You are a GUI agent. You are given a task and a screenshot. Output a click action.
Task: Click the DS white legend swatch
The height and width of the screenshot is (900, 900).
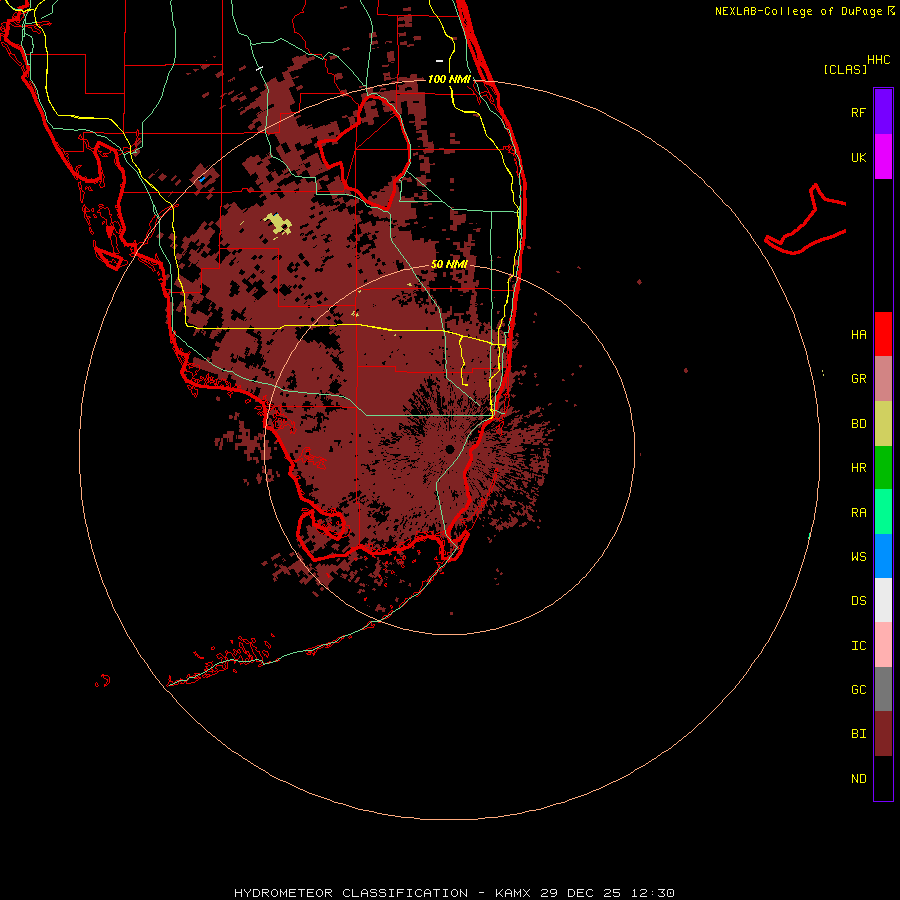coord(883,600)
